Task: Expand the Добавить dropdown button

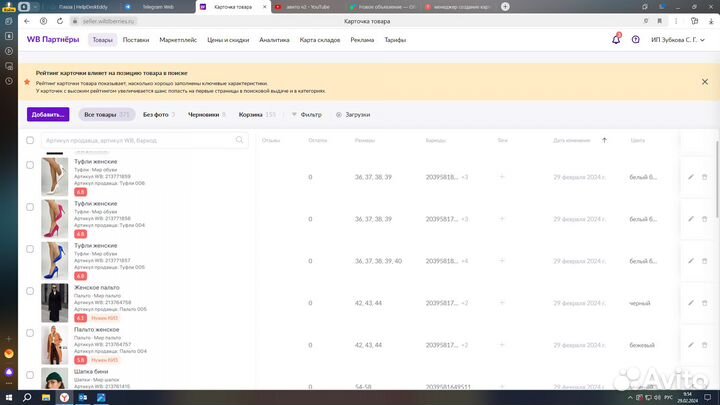Action: [48, 115]
